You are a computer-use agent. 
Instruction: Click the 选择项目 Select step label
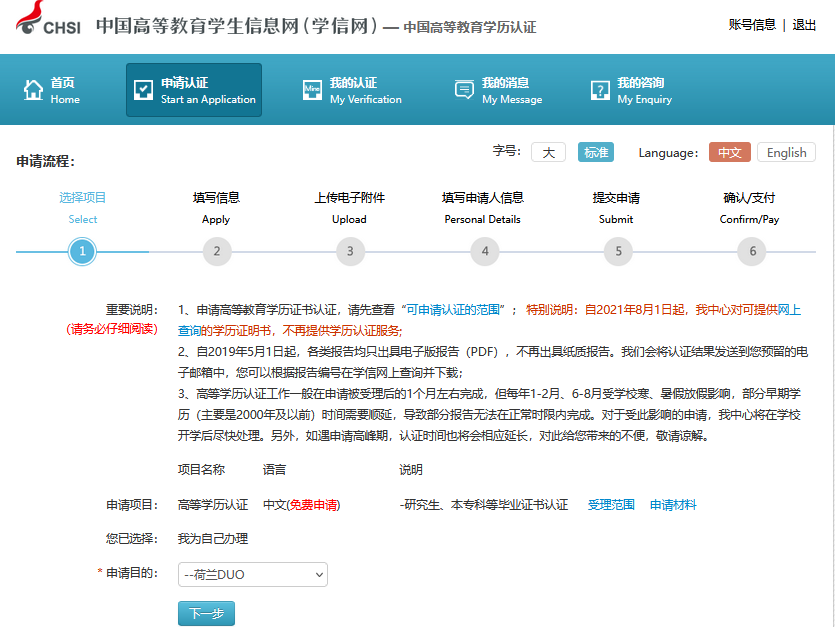83,208
